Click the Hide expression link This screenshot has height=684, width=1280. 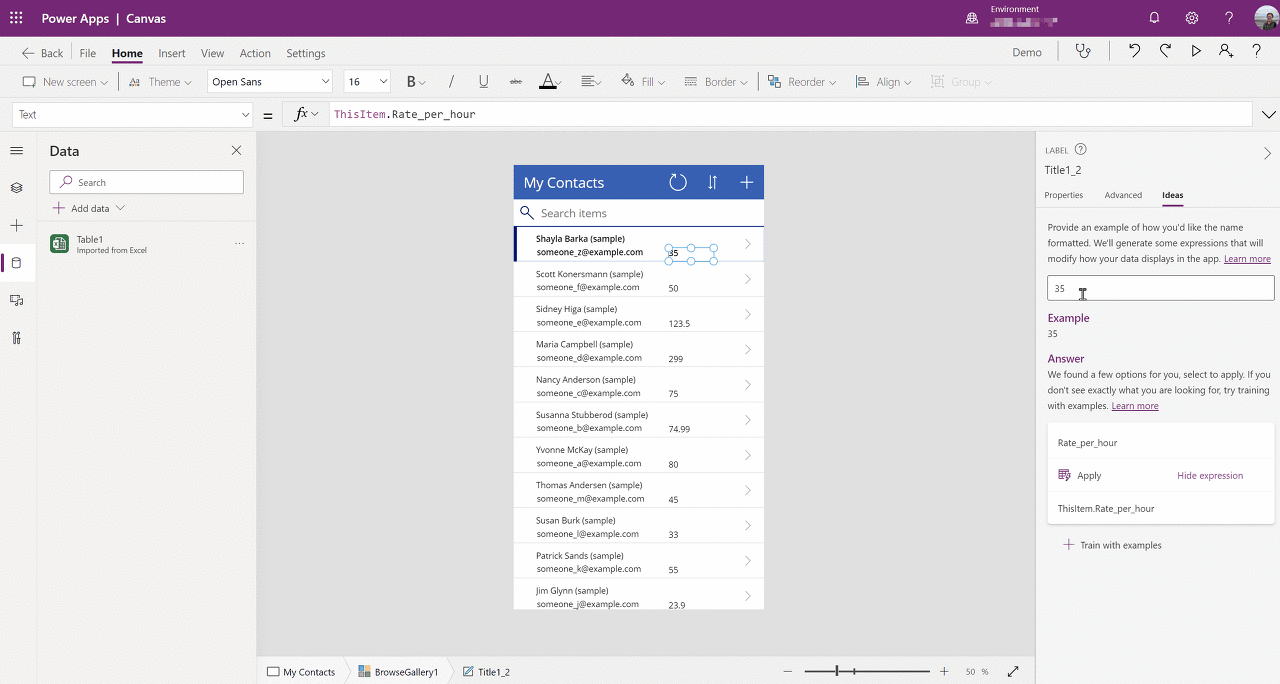(1210, 476)
